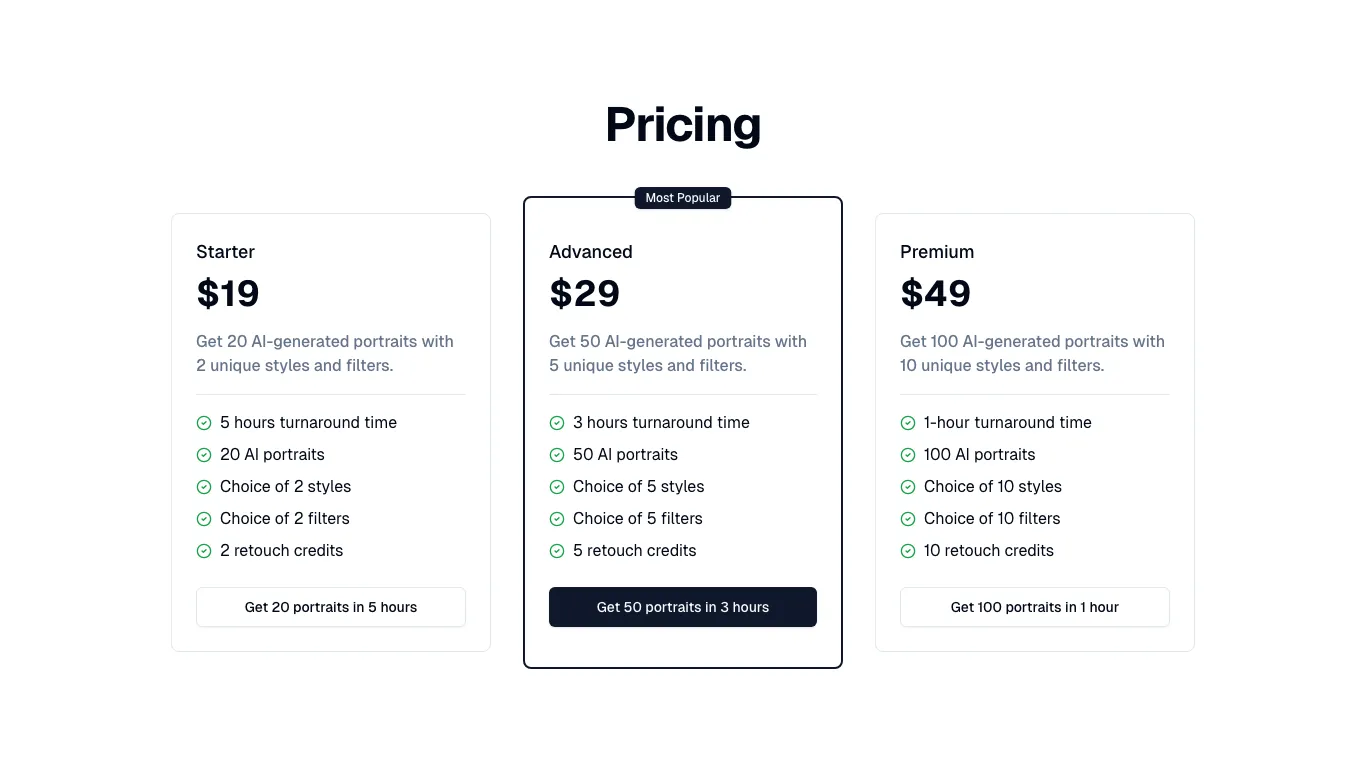Select the checkmark by '1-hour turnaround time'

908,422
